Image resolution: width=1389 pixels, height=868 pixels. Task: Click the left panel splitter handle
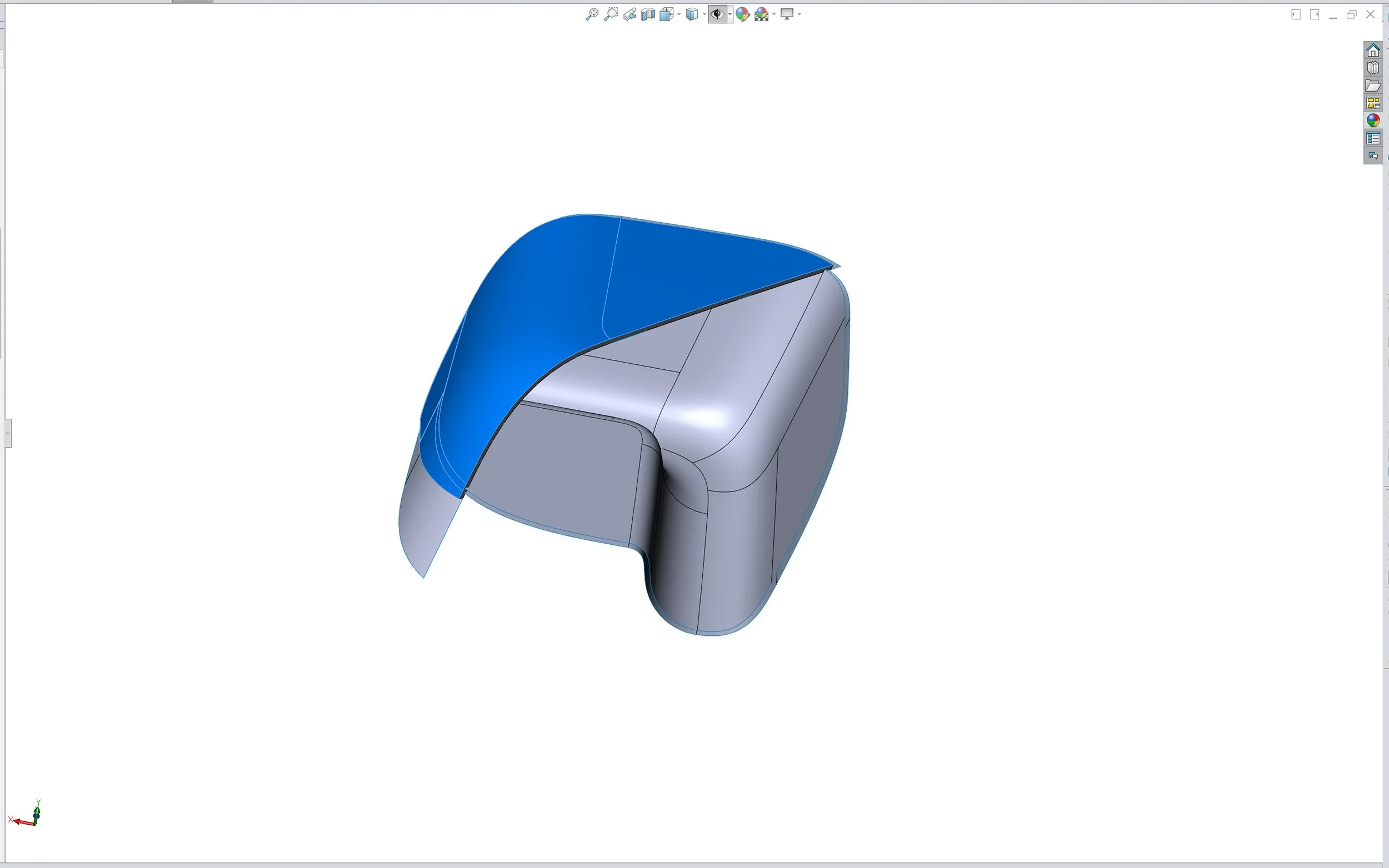coord(7,433)
